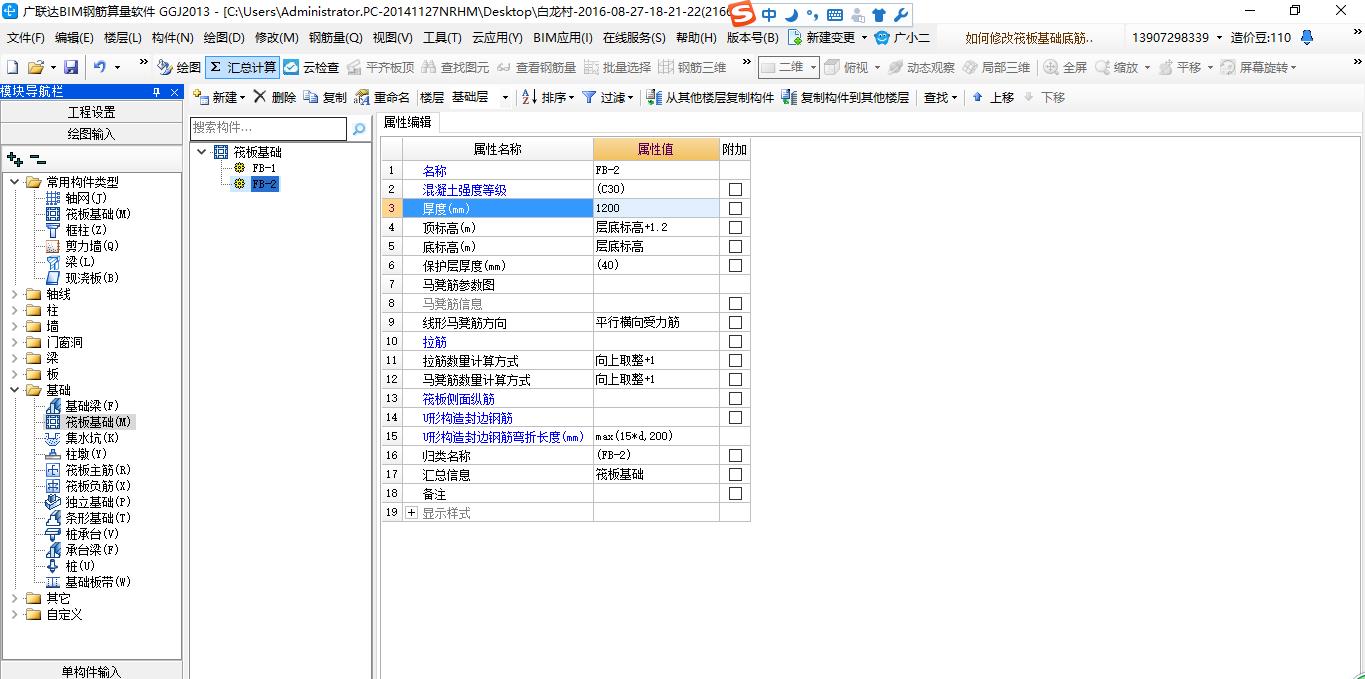The height and width of the screenshot is (679, 1365).
Task: Select 独立基础(P) under 基础
Action: click(98, 502)
